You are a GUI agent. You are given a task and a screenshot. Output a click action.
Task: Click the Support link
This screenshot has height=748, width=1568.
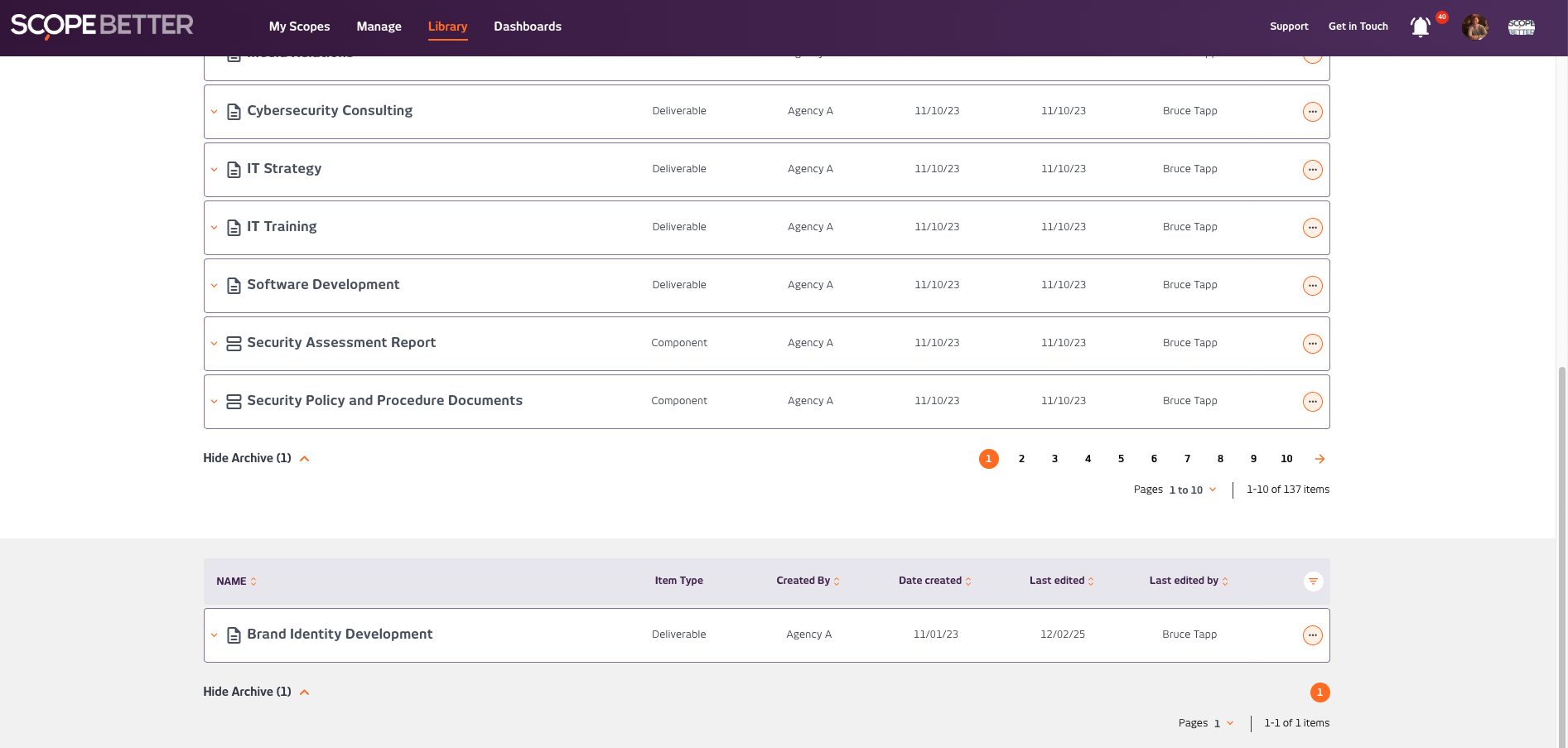tap(1289, 27)
